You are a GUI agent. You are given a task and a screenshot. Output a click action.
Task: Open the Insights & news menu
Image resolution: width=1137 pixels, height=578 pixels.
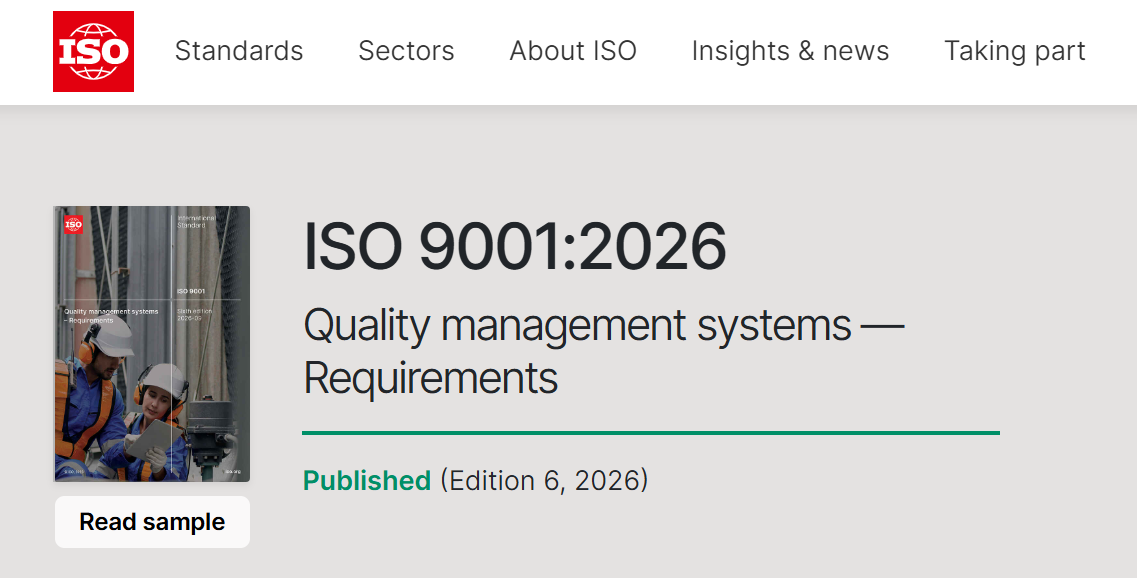(790, 51)
